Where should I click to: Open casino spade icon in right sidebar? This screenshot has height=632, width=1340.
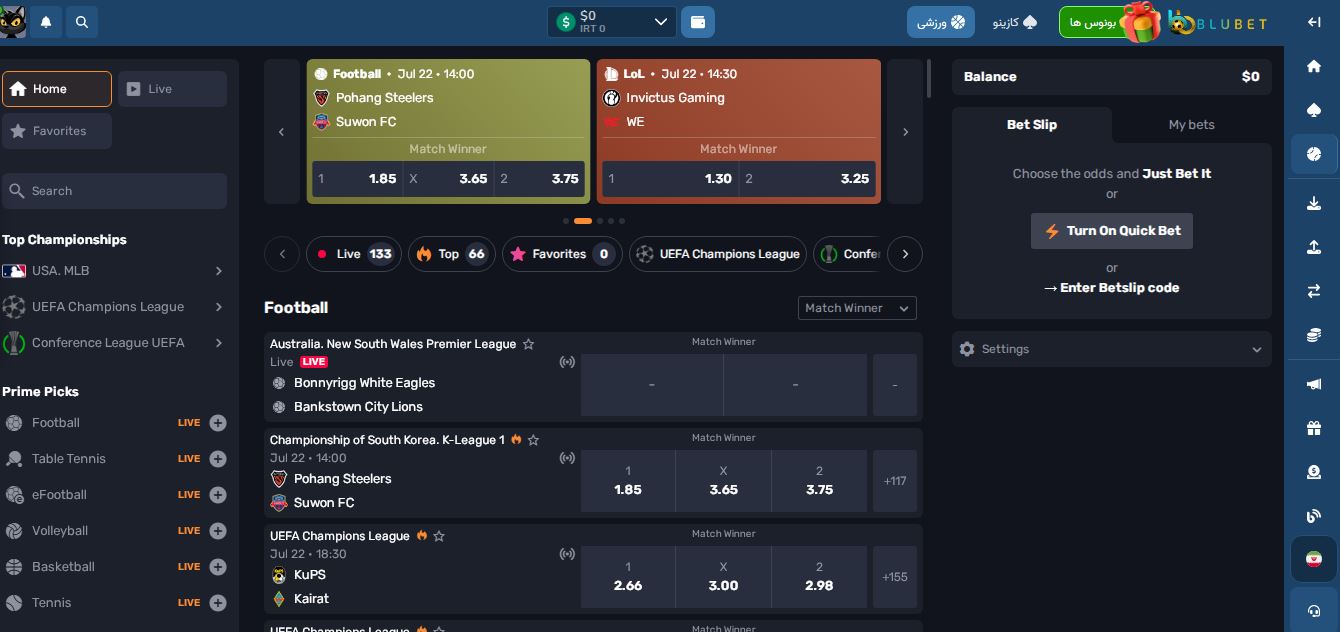(x=1314, y=110)
